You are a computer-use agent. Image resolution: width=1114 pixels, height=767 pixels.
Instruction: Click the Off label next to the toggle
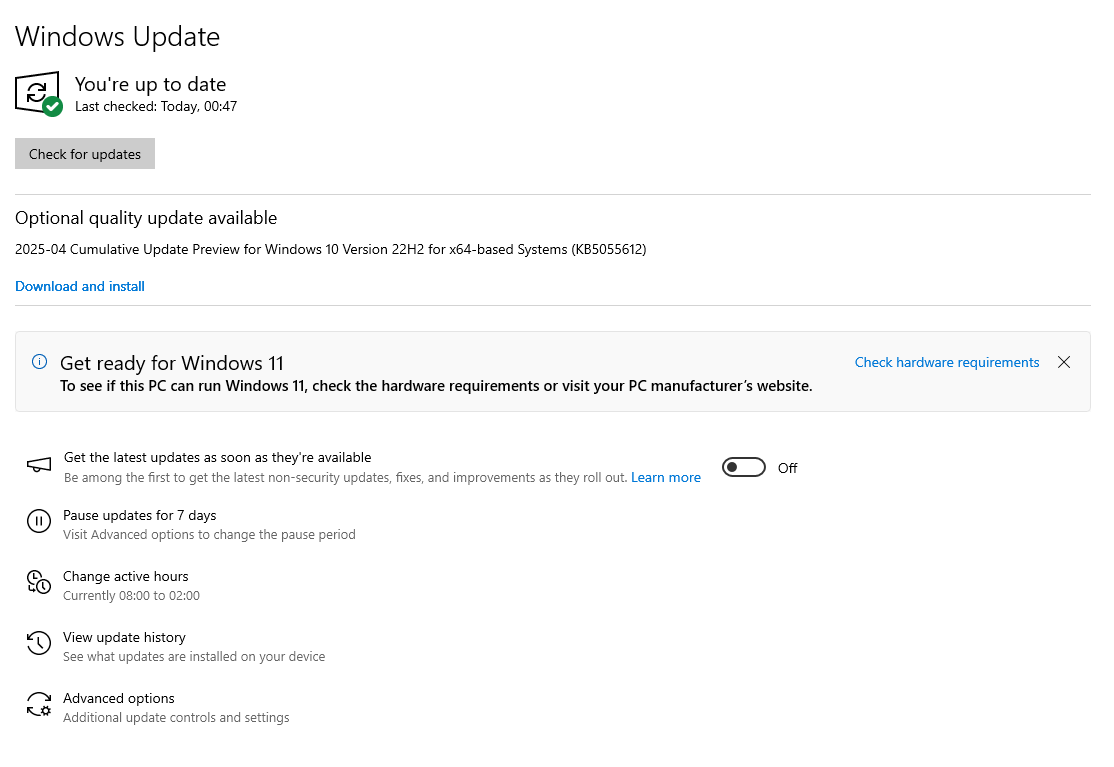point(787,468)
